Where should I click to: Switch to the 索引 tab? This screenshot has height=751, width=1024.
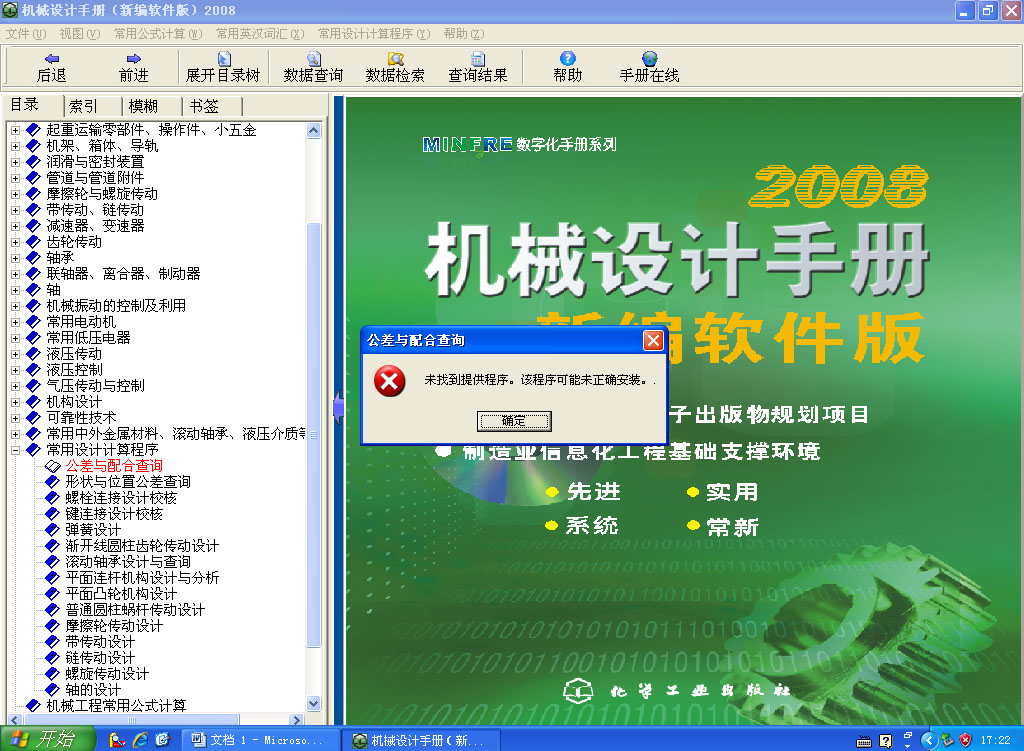tap(84, 106)
